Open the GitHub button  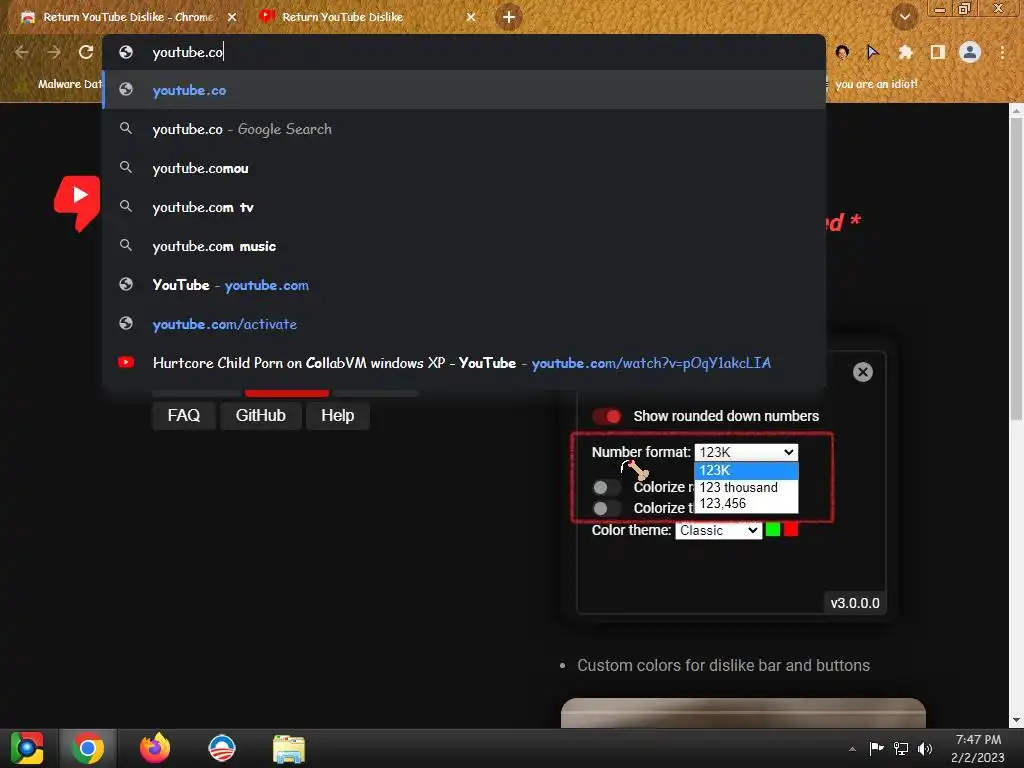(x=261, y=416)
